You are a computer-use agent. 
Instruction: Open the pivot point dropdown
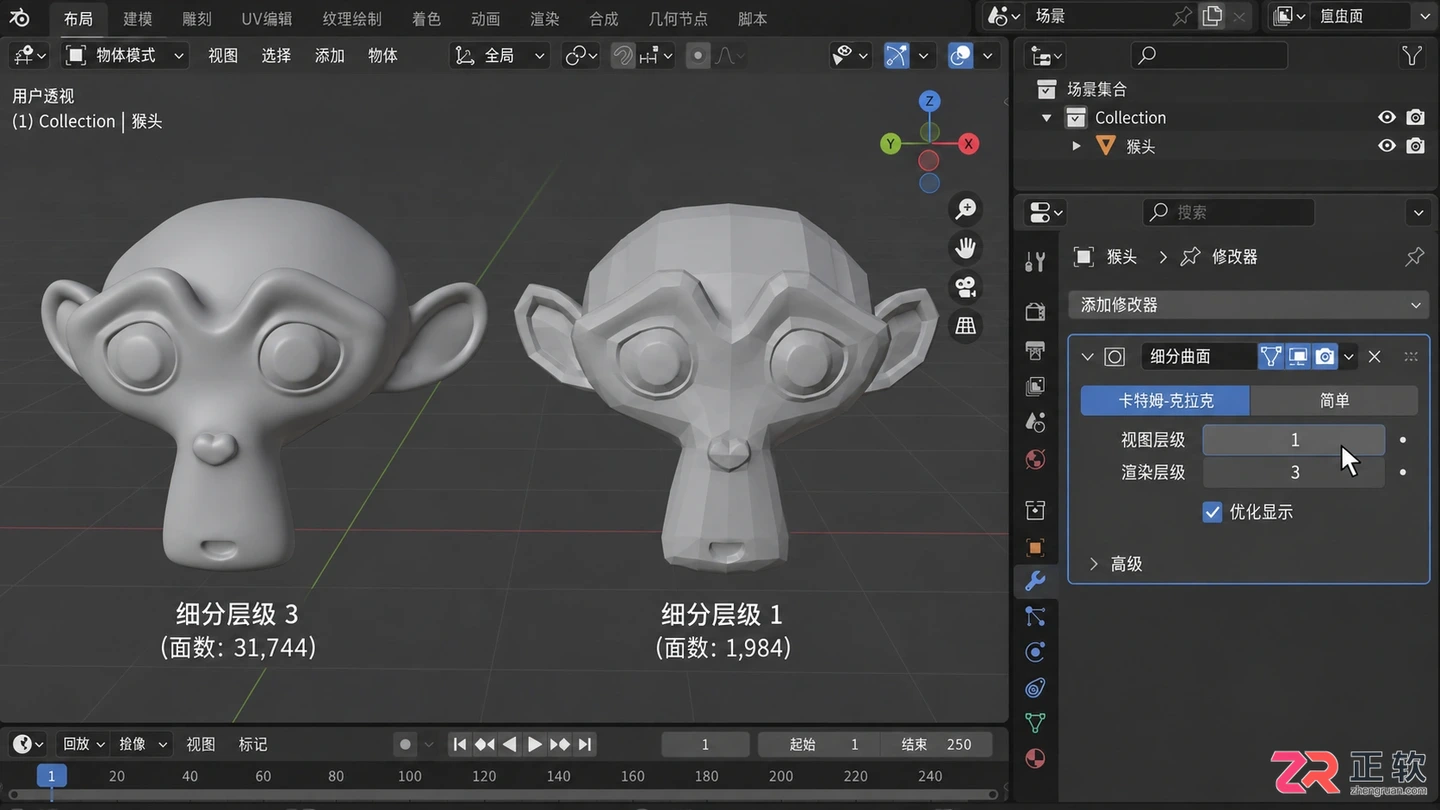click(x=582, y=56)
